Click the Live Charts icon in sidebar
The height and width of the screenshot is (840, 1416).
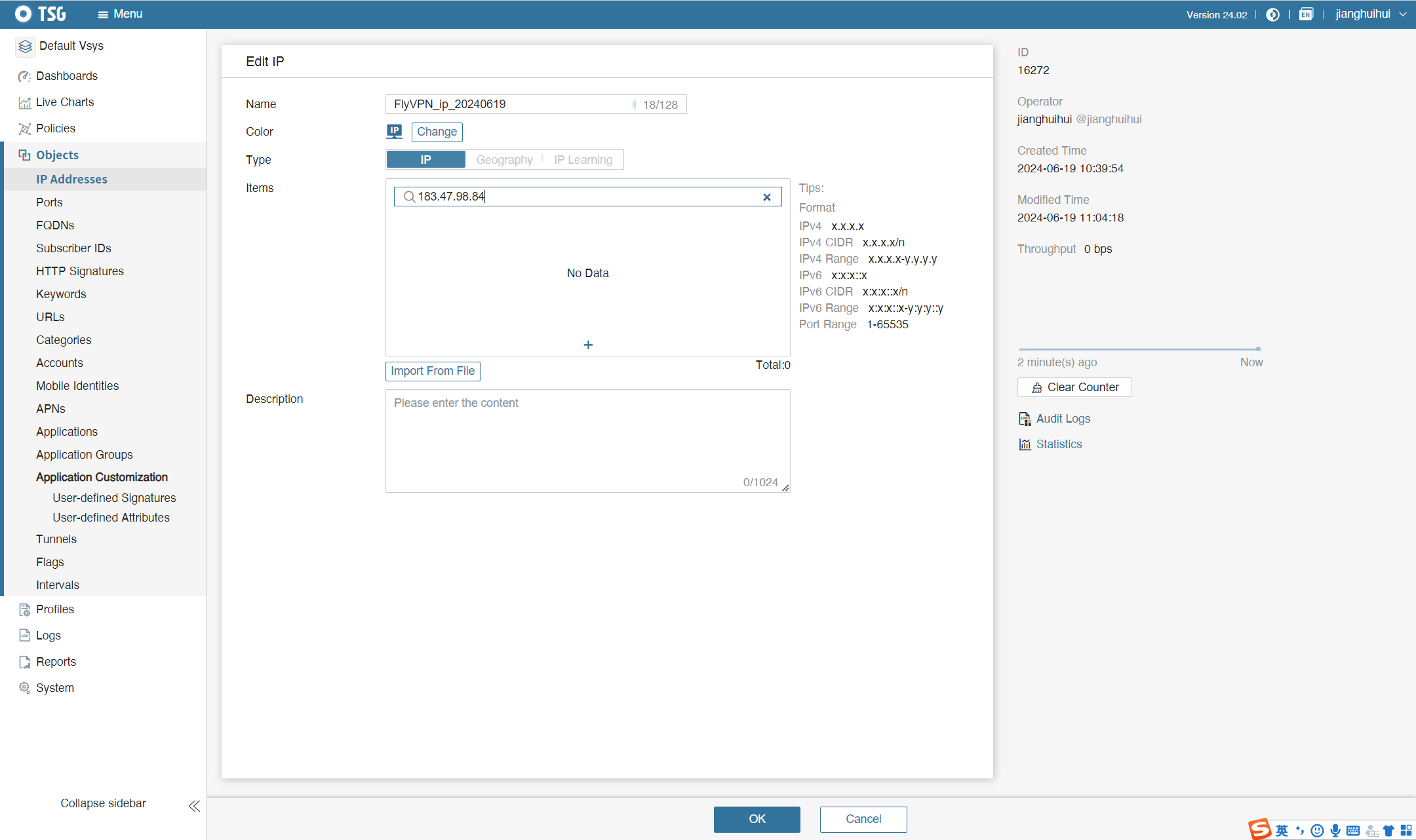[24, 102]
